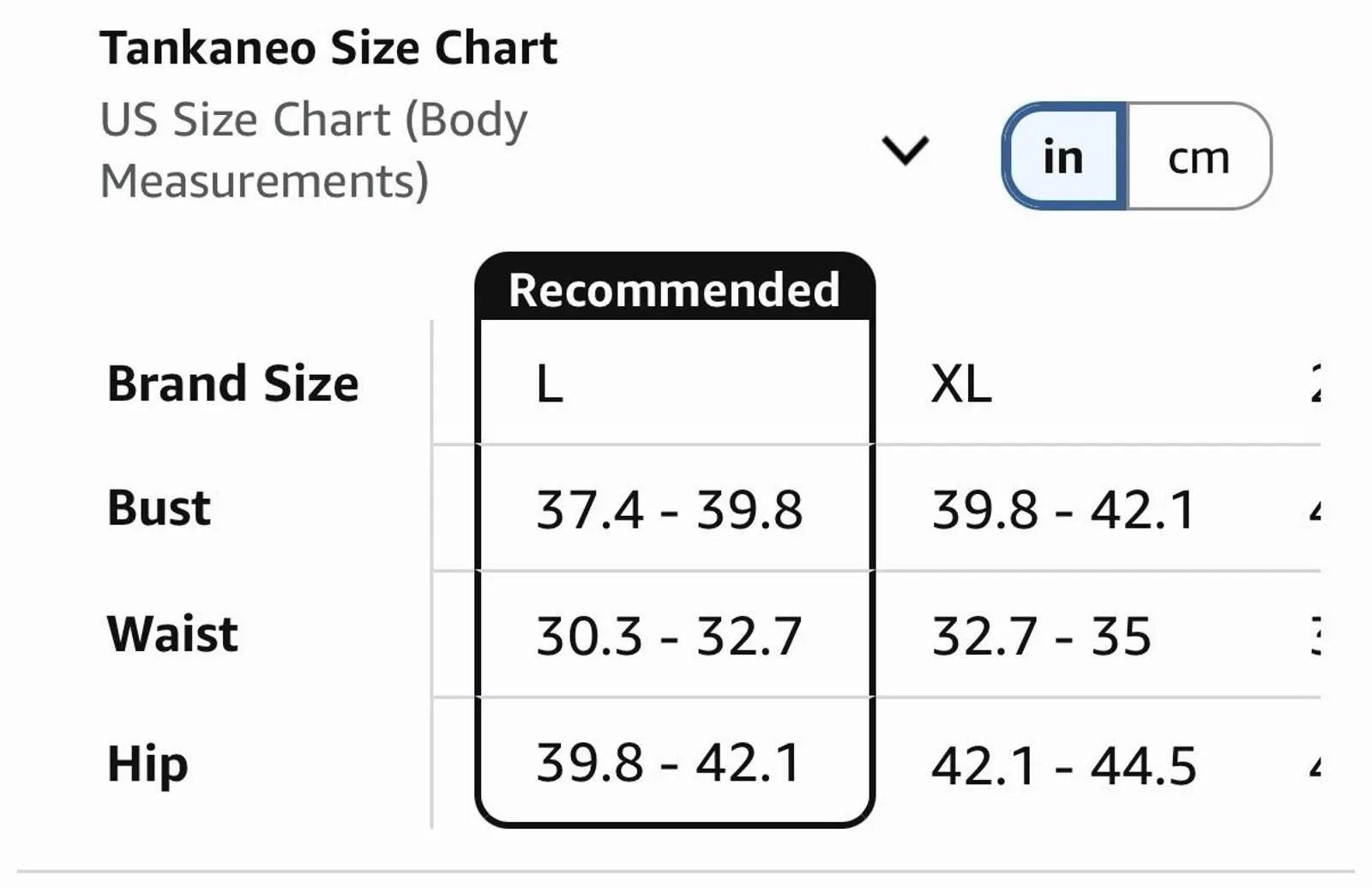This screenshot has height=888, width=1372.
Task: Click XL hip range 42.1 - 44.5
Action: [x=1063, y=765]
